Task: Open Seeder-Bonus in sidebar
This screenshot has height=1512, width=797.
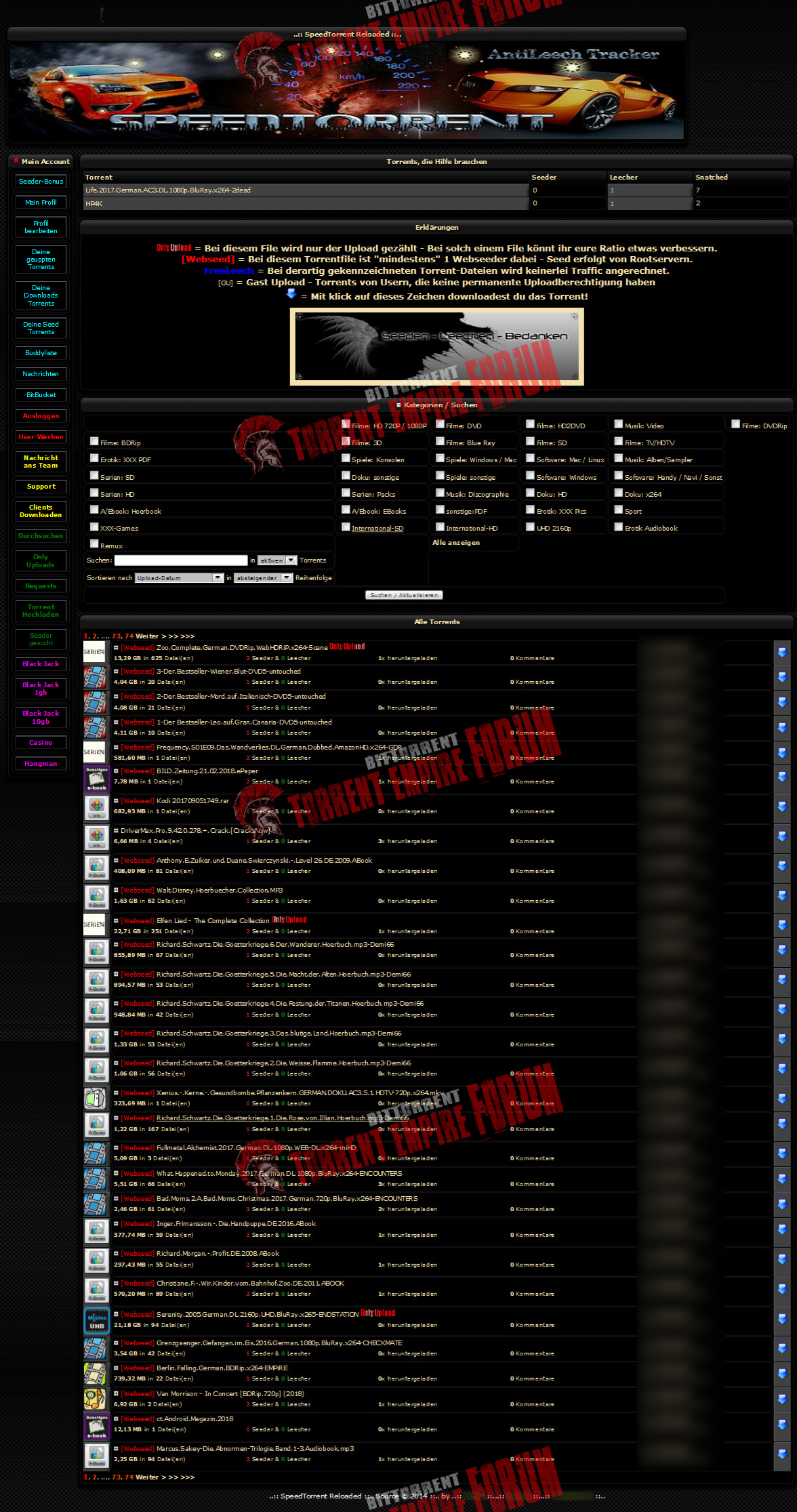Action: coord(41,182)
